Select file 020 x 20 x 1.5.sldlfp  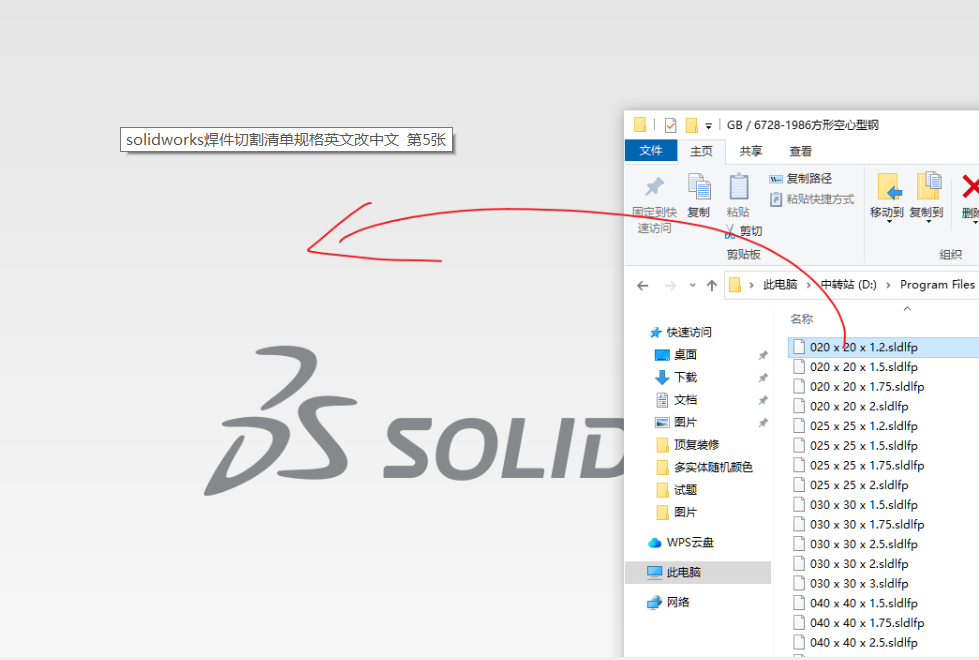[x=863, y=367]
